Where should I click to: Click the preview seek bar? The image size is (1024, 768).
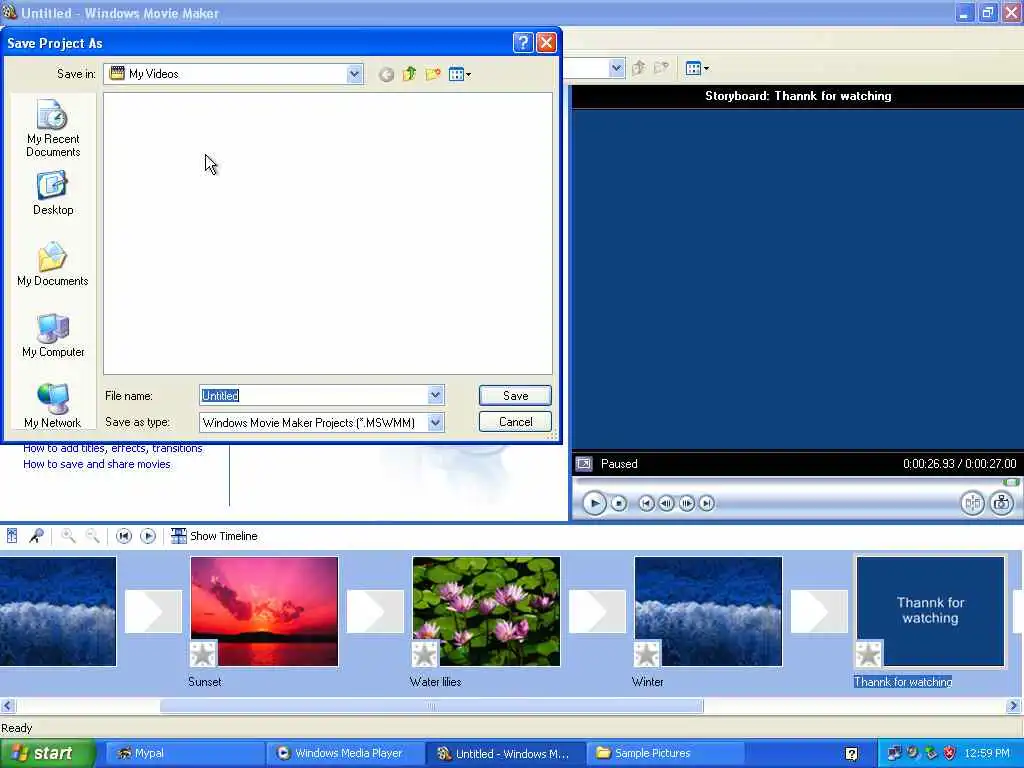[x=795, y=482]
